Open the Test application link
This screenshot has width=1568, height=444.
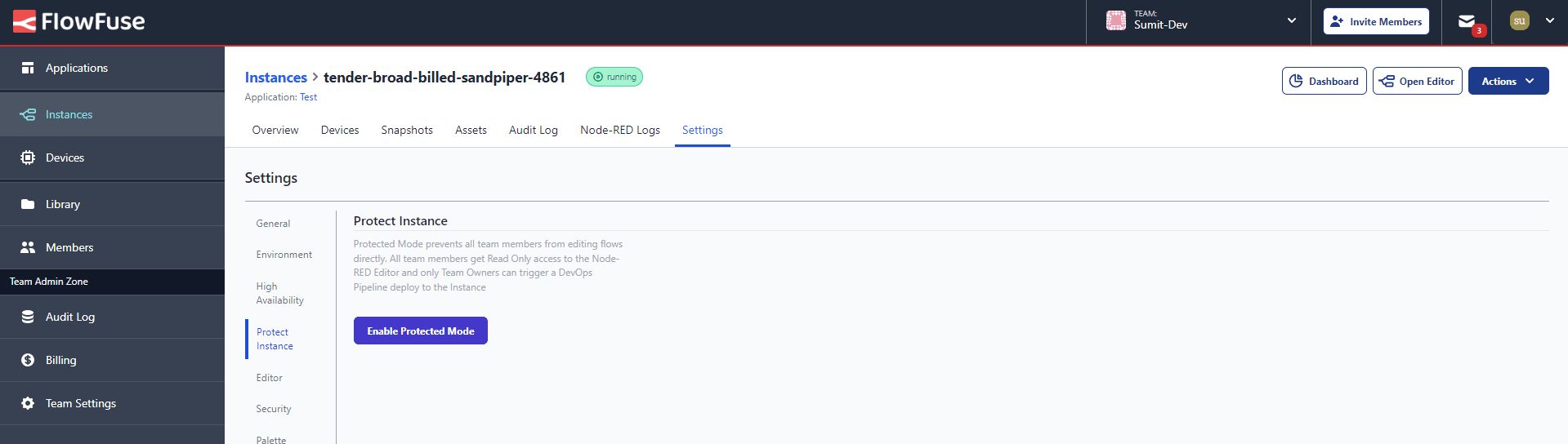click(x=308, y=97)
